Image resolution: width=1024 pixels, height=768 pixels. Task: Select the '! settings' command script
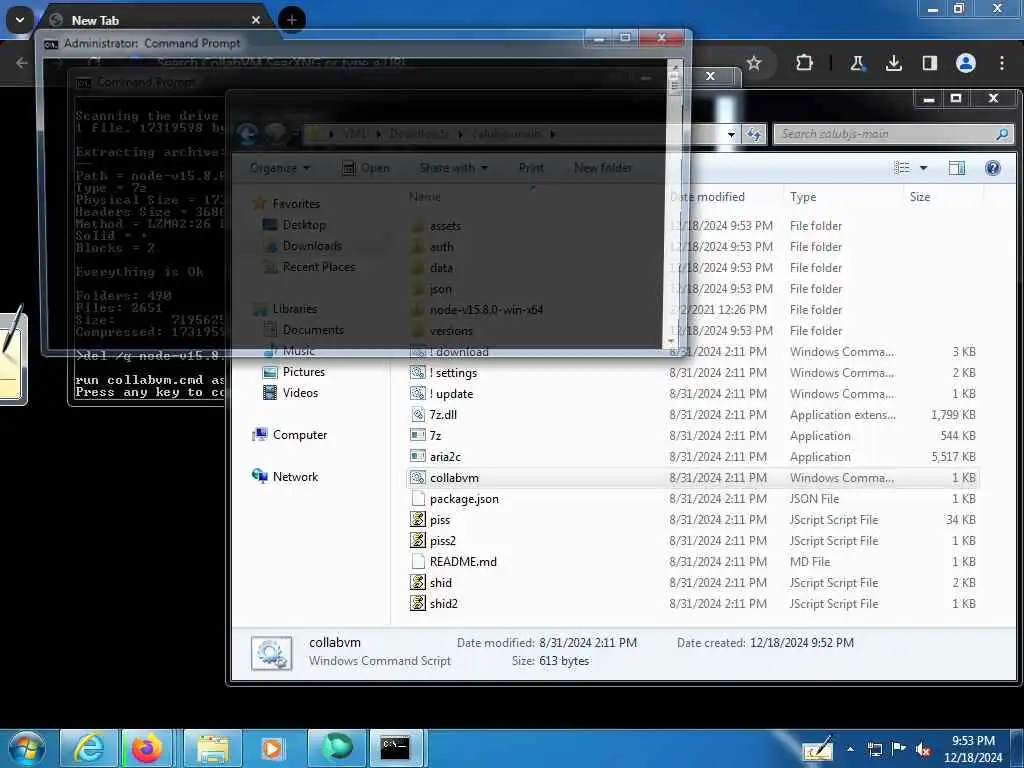[x=453, y=373]
